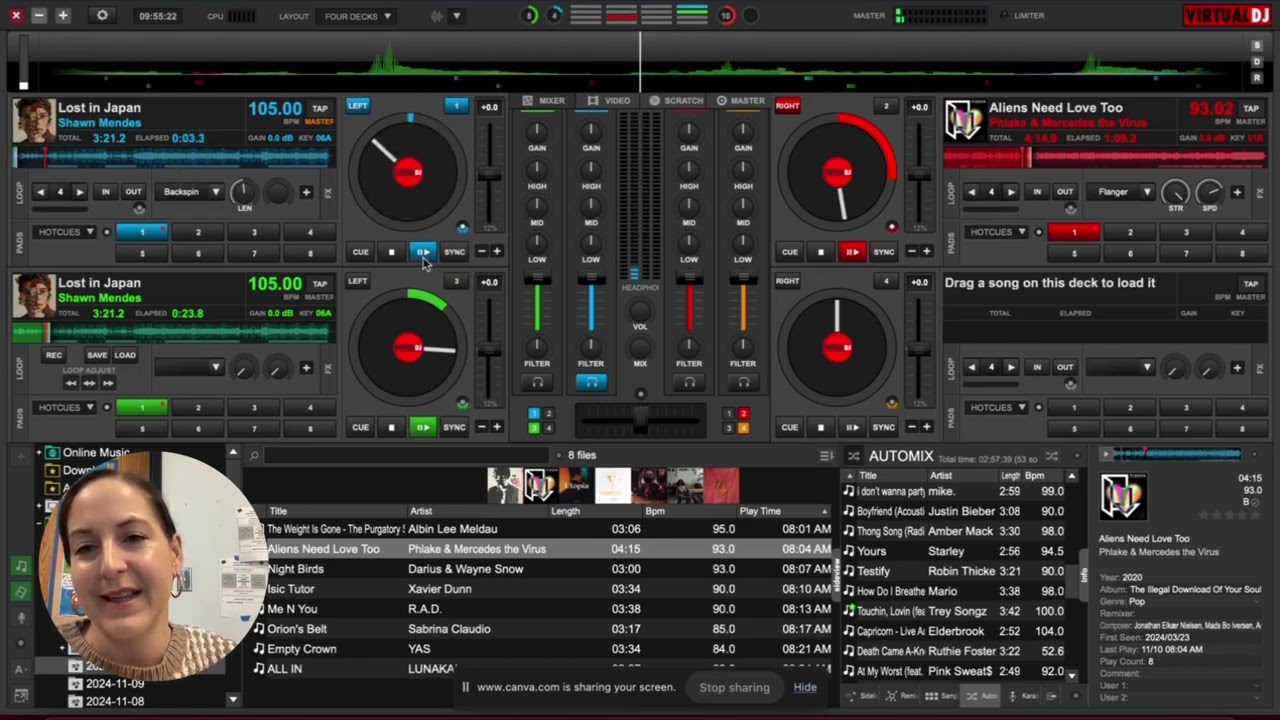The height and width of the screenshot is (720, 1280).
Task: Open Backspin effect dropdown on deck 1
Action: click(x=188, y=192)
